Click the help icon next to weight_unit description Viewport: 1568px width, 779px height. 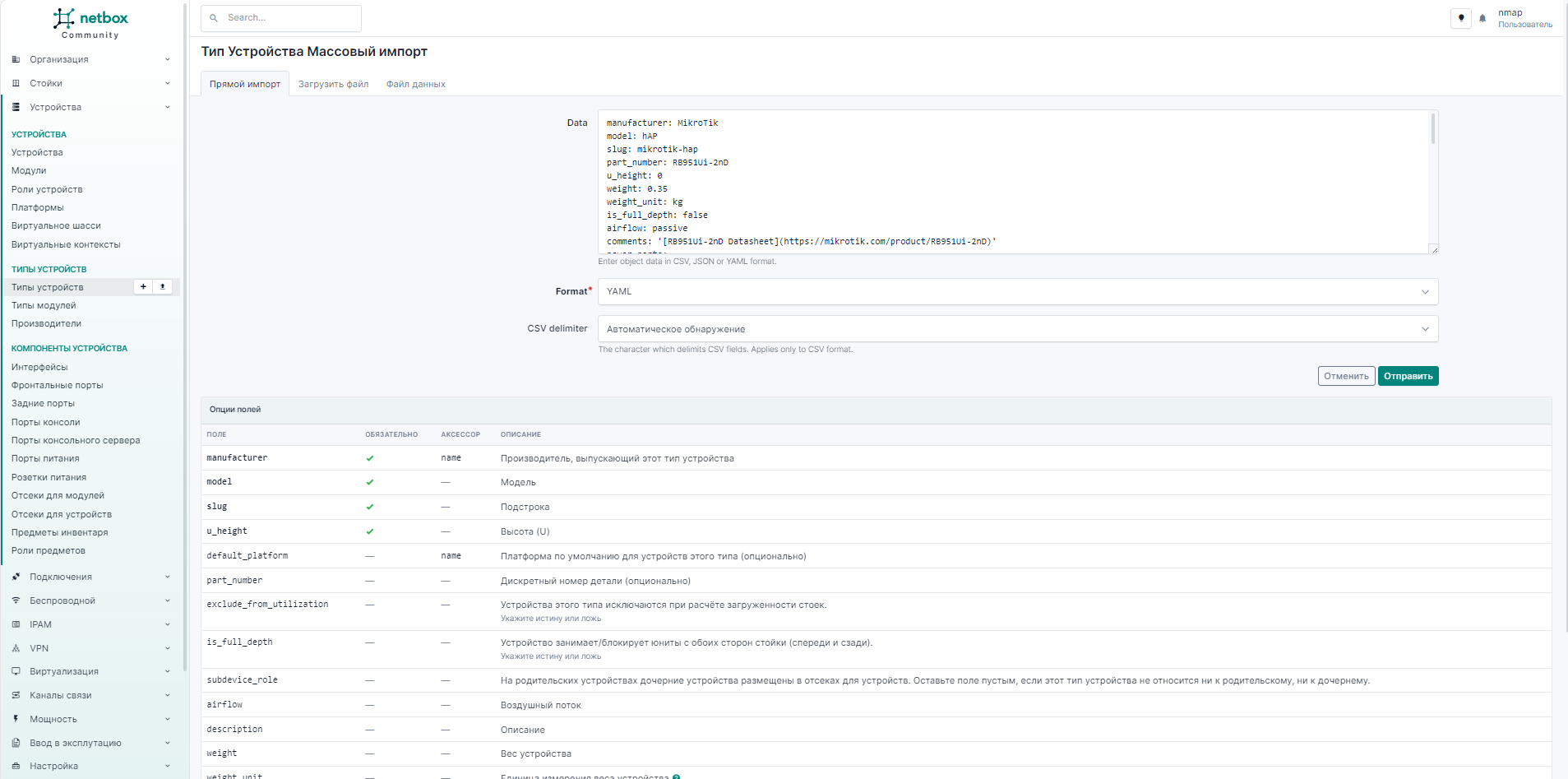pyautogui.click(x=676, y=777)
